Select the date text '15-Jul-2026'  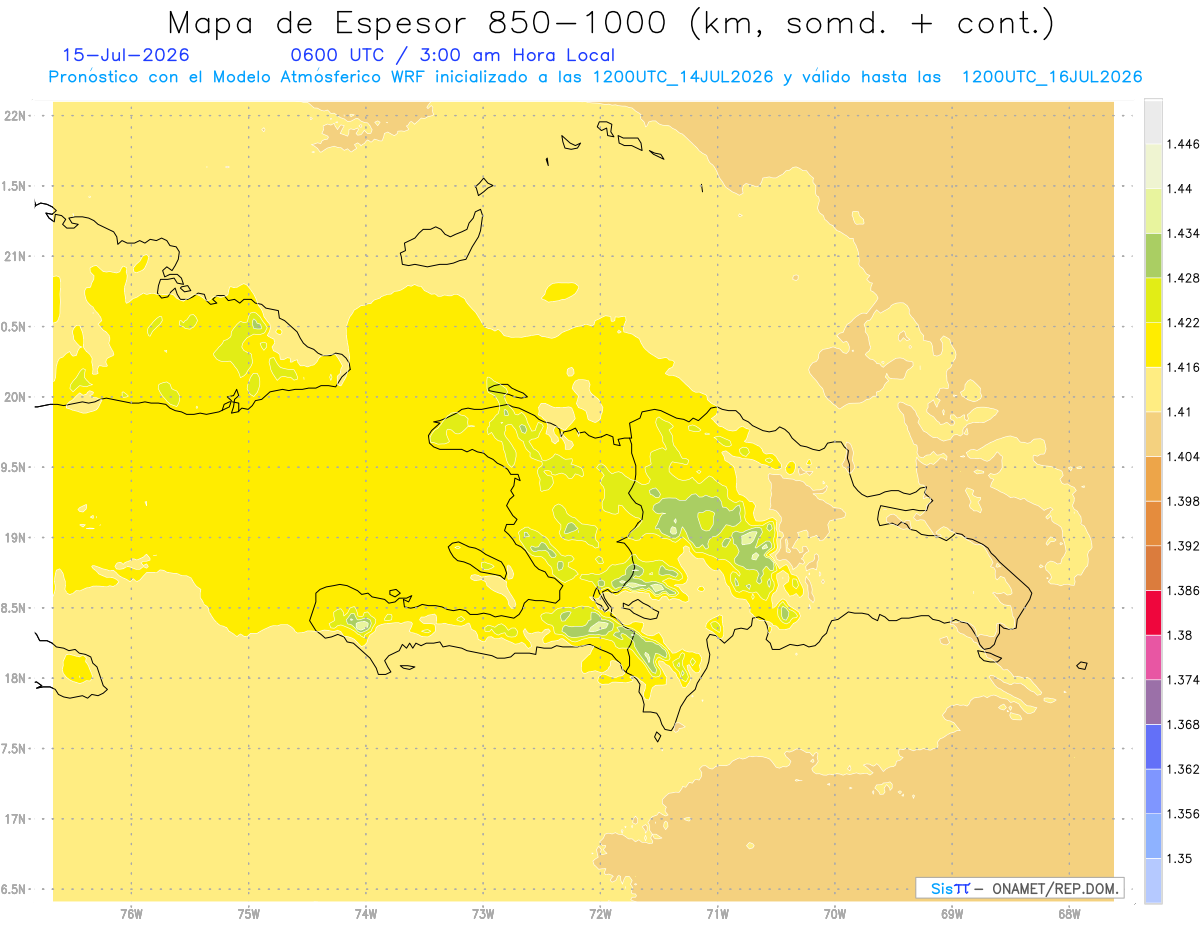pyautogui.click(x=126, y=55)
